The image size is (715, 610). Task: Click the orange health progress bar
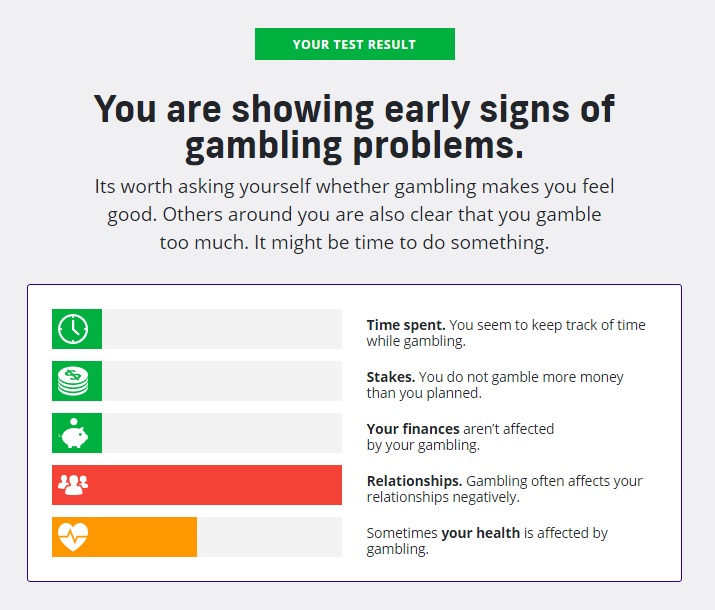(x=124, y=537)
